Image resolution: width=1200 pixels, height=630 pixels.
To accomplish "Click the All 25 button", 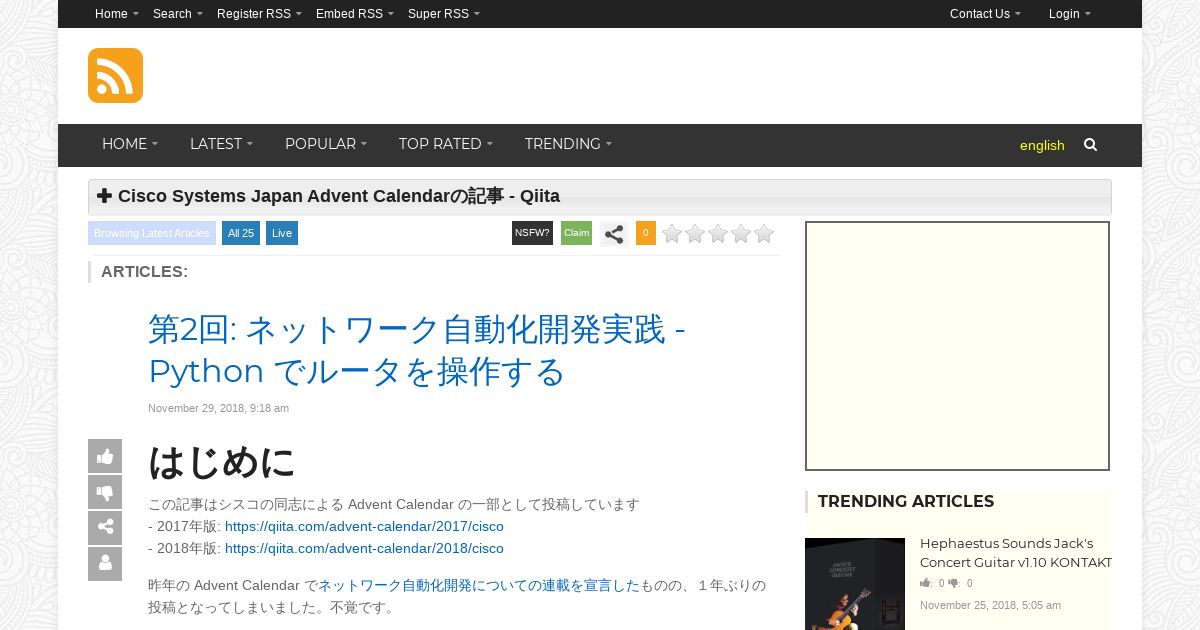I will tap(241, 233).
